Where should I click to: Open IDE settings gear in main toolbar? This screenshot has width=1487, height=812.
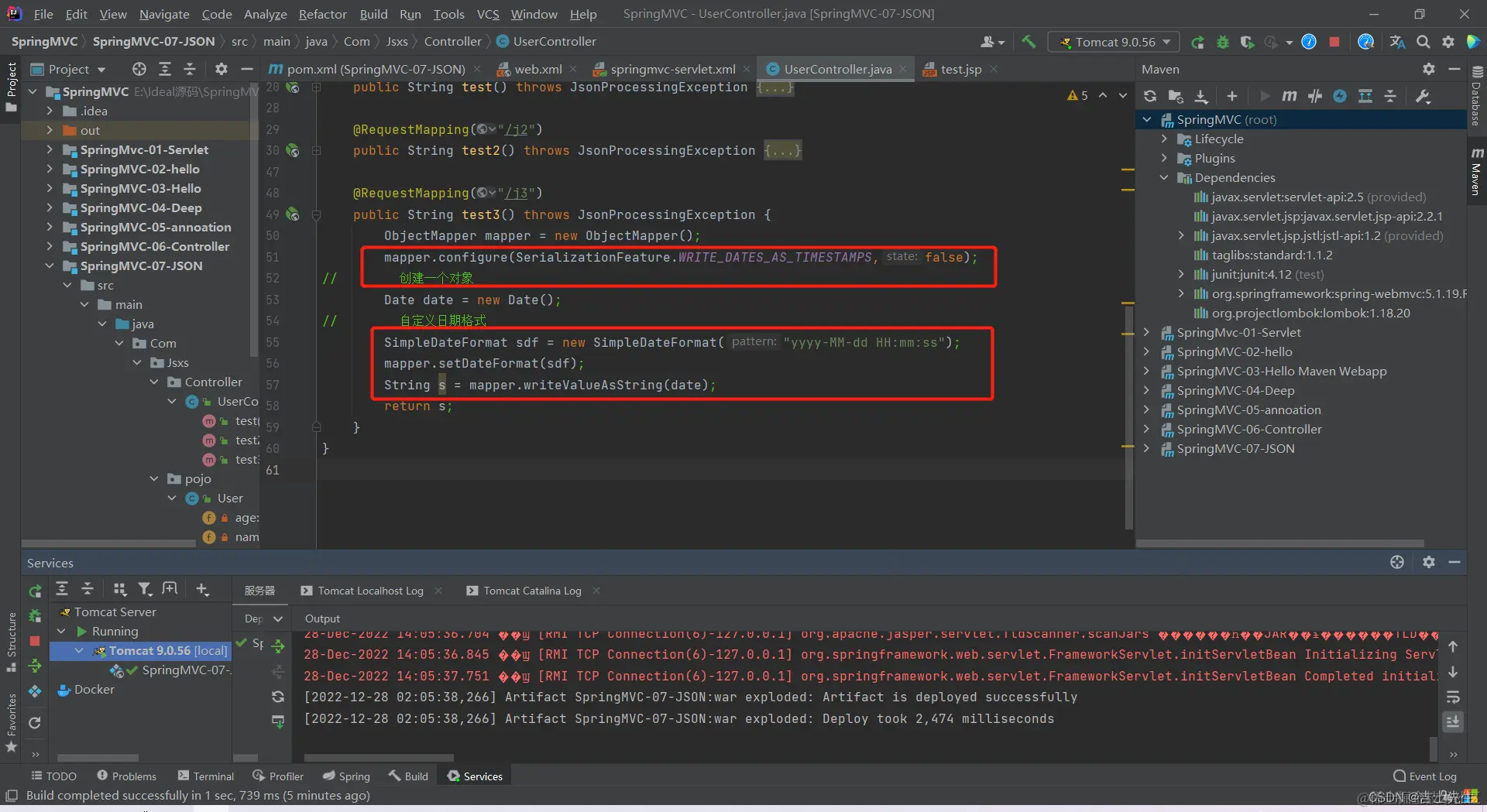click(x=1448, y=42)
